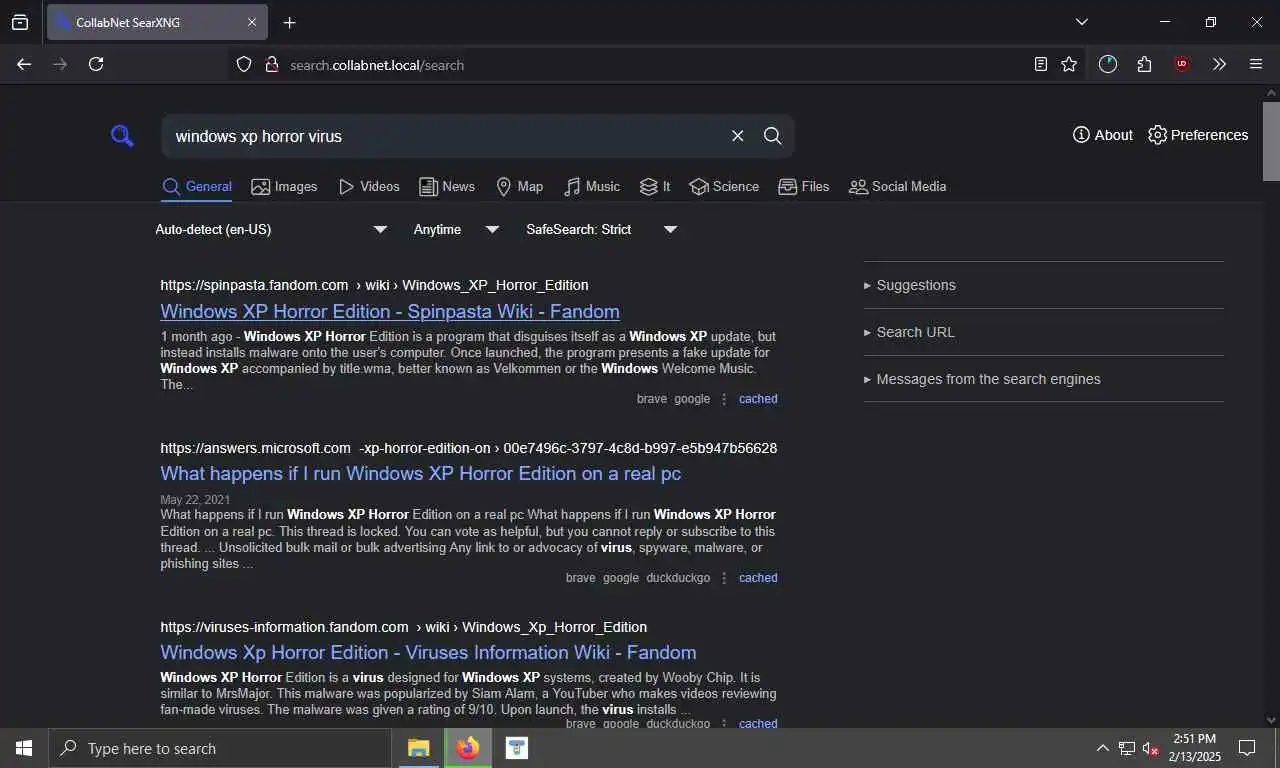Open options menu dots for Spinpasta result
The height and width of the screenshot is (768, 1280).
tap(724, 399)
